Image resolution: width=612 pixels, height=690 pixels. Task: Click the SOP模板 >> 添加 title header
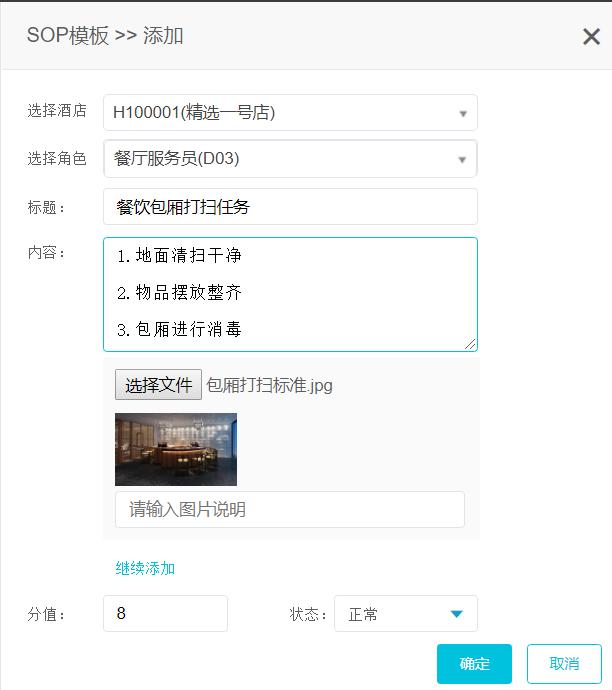pyautogui.click(x=105, y=36)
